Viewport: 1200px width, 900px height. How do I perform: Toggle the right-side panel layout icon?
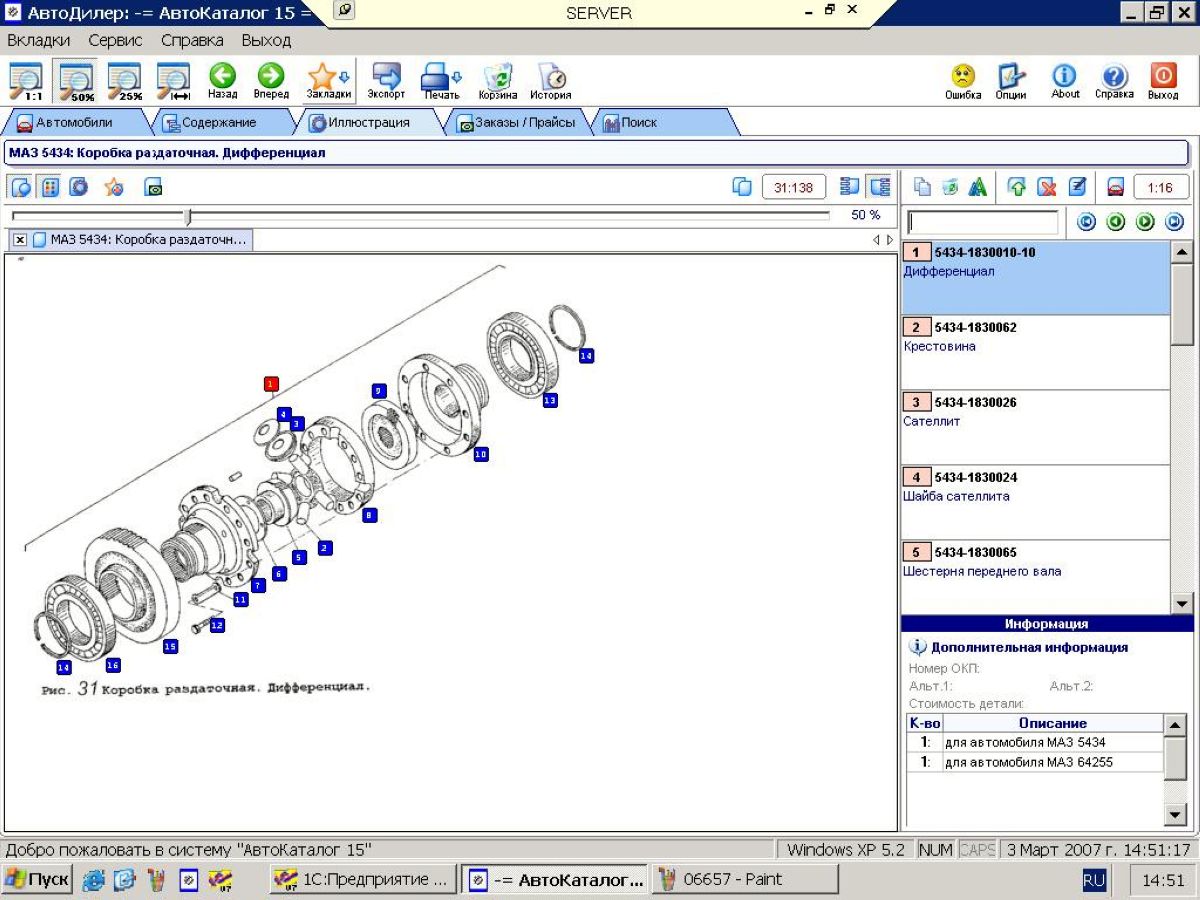(879, 187)
